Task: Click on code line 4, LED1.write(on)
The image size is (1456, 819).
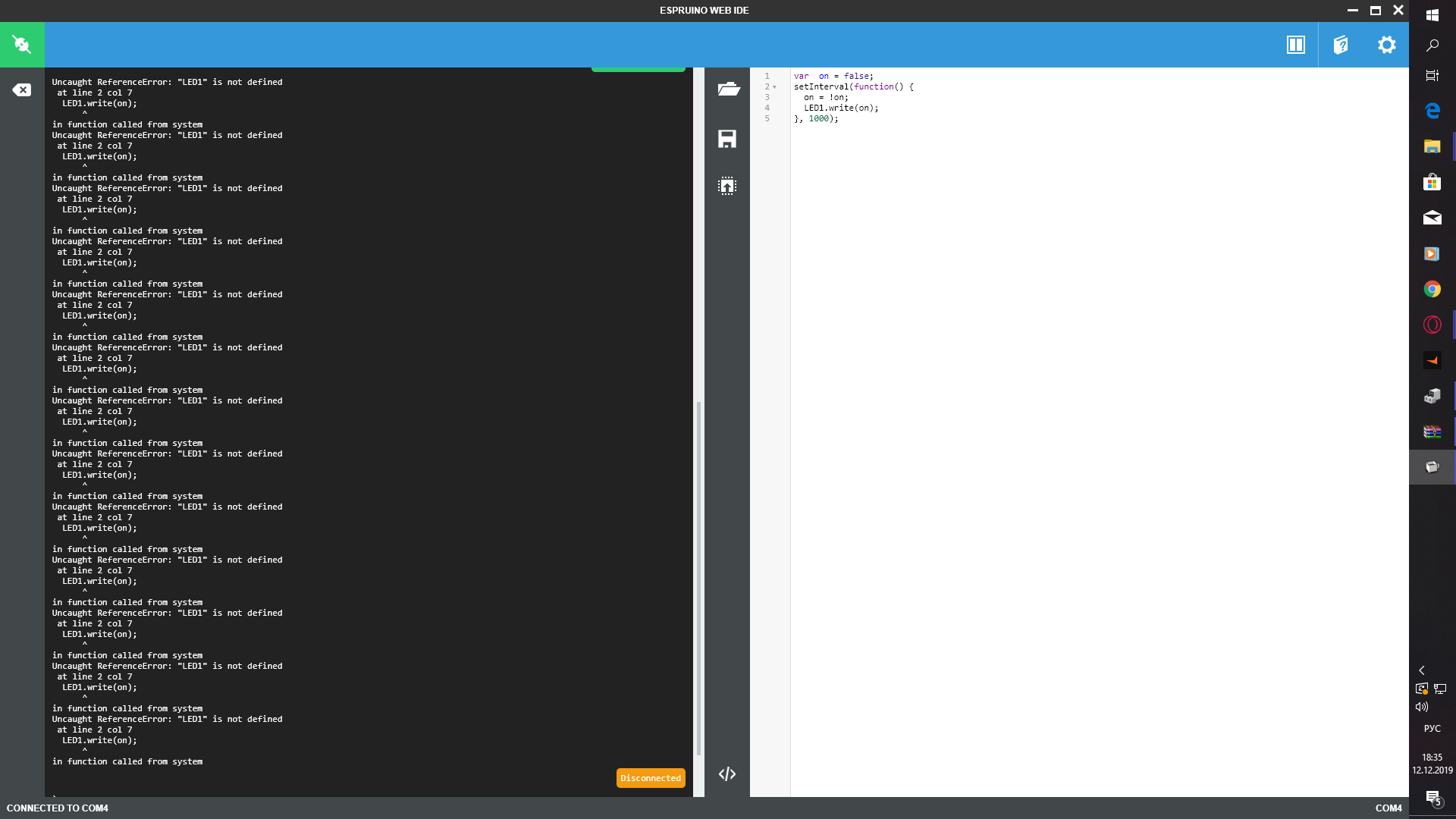Action: [841, 108]
